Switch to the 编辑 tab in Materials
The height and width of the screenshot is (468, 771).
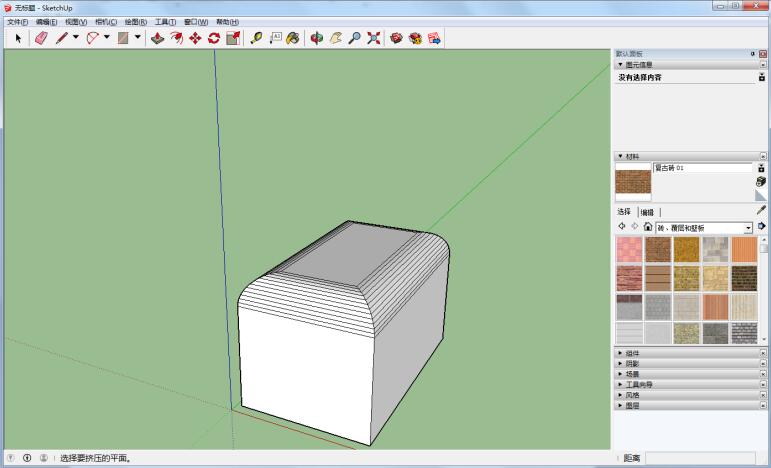647,212
